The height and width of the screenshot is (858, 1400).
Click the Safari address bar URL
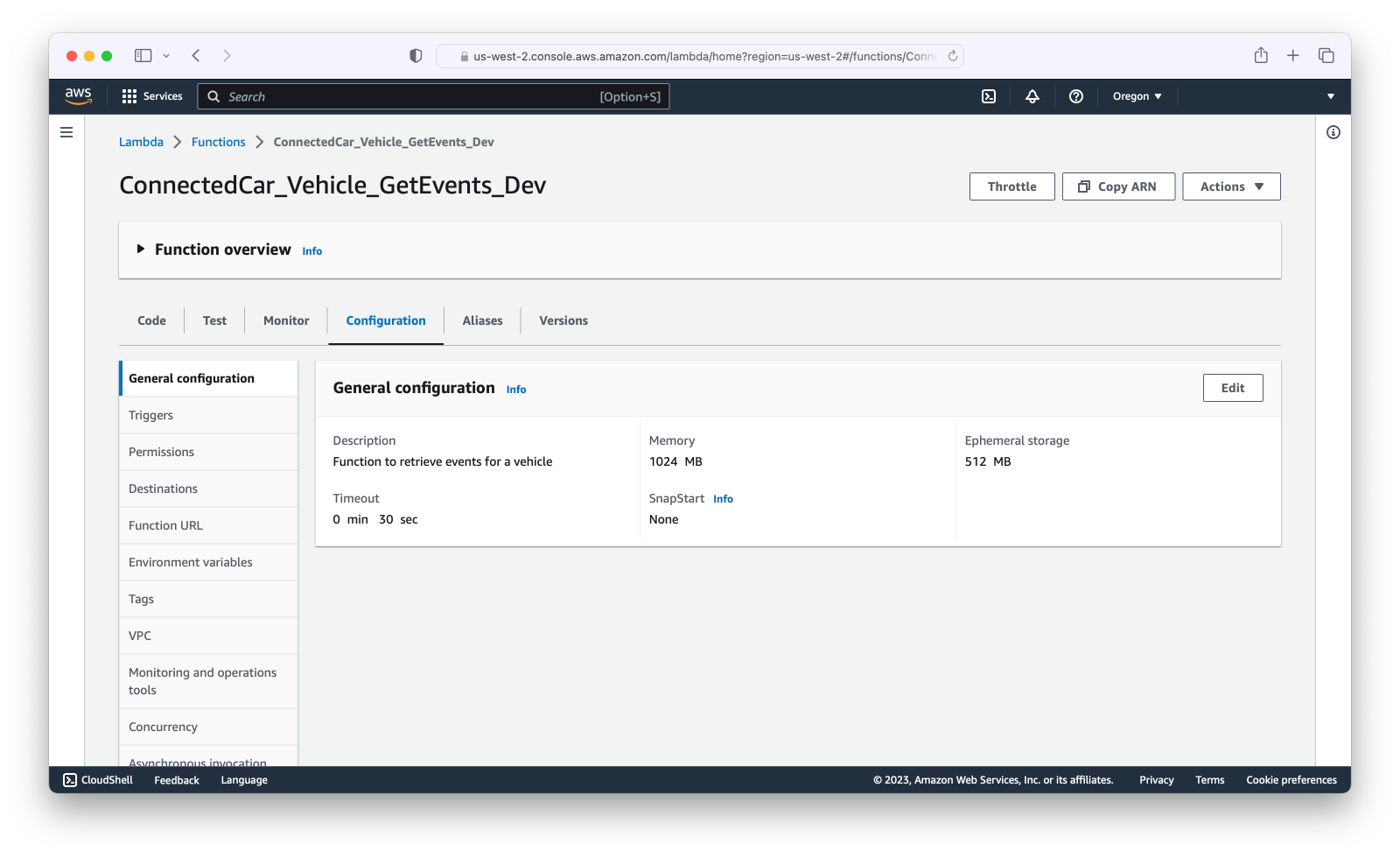point(703,56)
